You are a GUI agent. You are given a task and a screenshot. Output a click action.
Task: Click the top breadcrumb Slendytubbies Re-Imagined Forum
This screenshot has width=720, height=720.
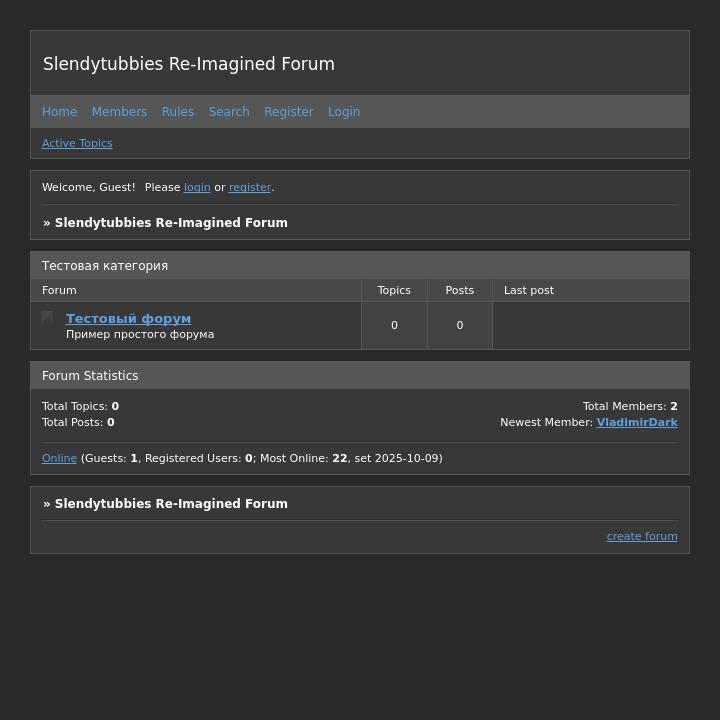(171, 223)
